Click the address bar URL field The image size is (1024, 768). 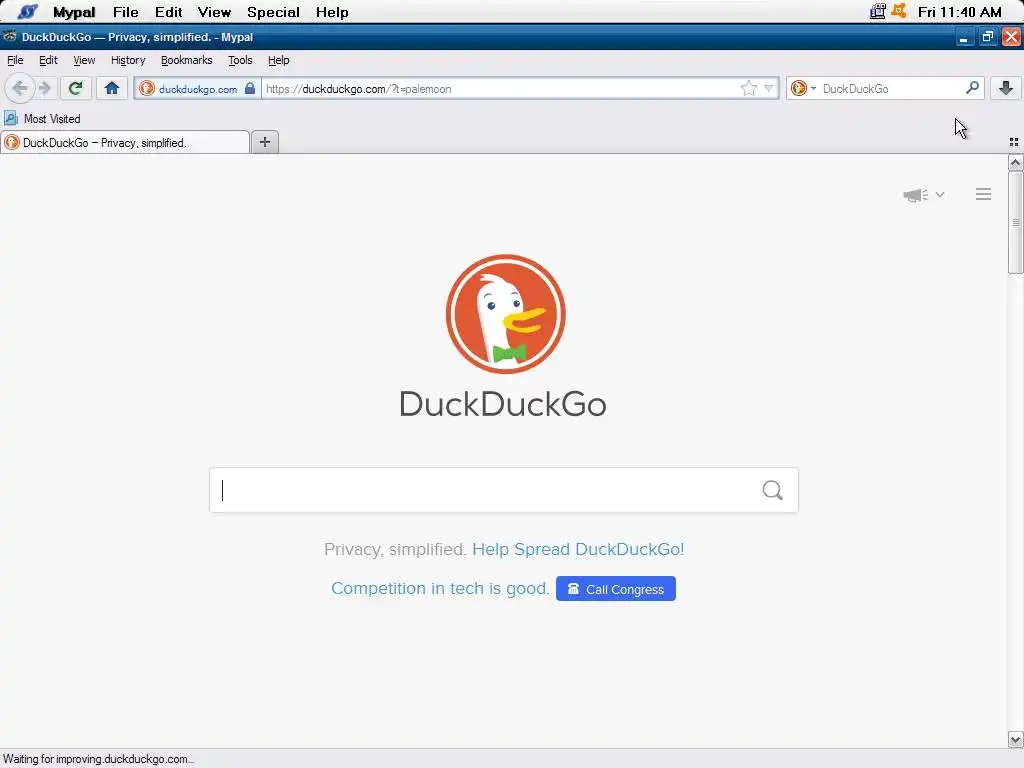[x=500, y=88]
